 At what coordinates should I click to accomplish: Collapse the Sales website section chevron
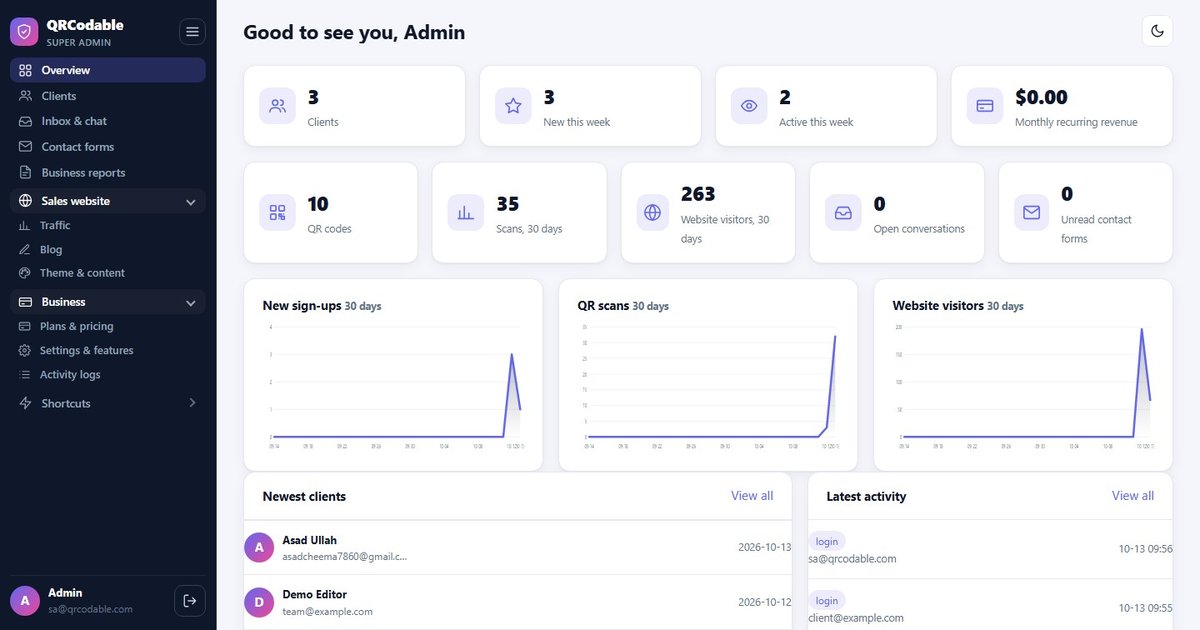pos(191,202)
